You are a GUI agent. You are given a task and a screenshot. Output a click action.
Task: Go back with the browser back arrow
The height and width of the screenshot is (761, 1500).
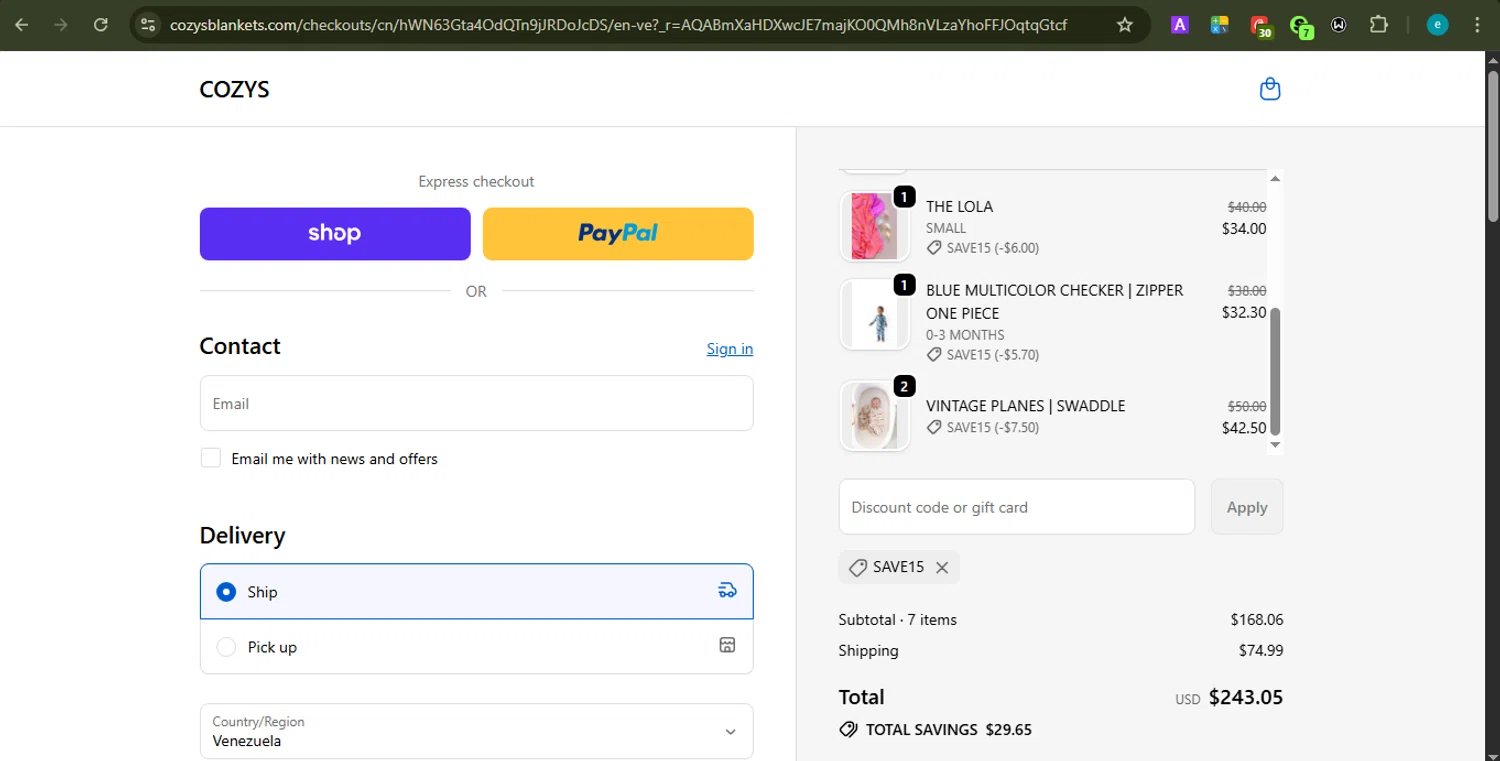tap(22, 25)
